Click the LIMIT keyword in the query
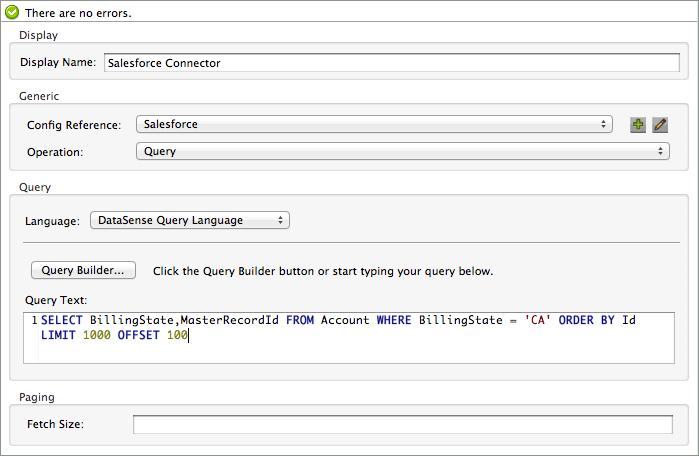The width and height of the screenshot is (699, 456). click(58, 337)
